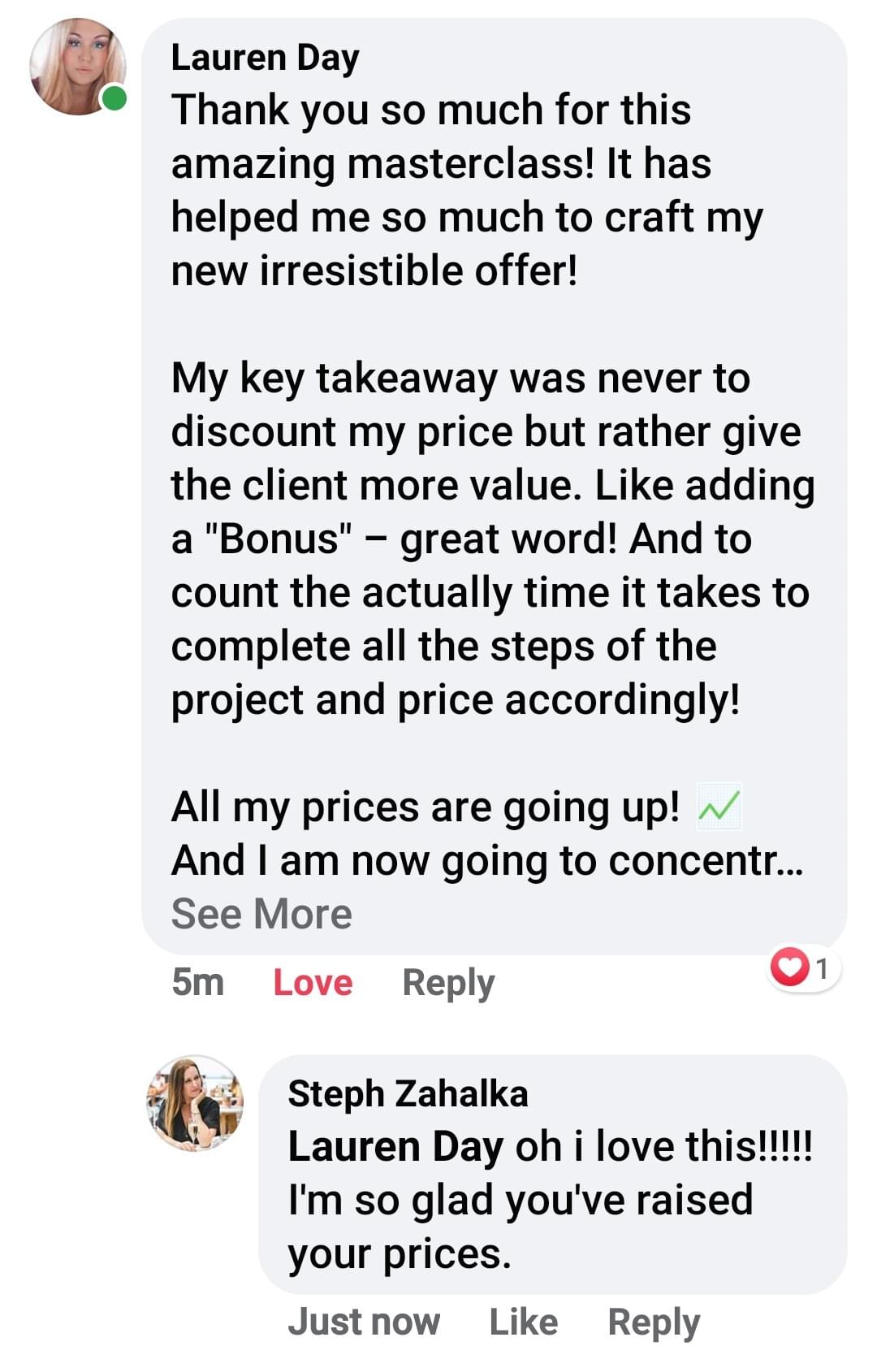Image resolution: width=877 pixels, height=1372 pixels.
Task: Open Steph Zahalka's profile photo
Action: coord(195,1102)
